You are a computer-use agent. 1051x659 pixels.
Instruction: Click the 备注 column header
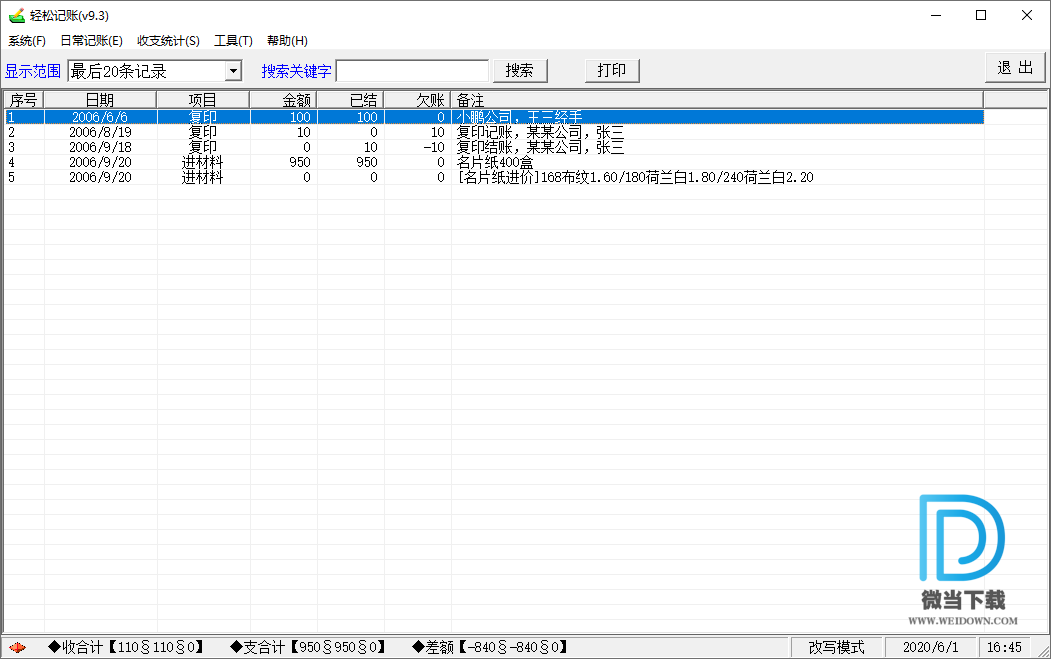717,100
